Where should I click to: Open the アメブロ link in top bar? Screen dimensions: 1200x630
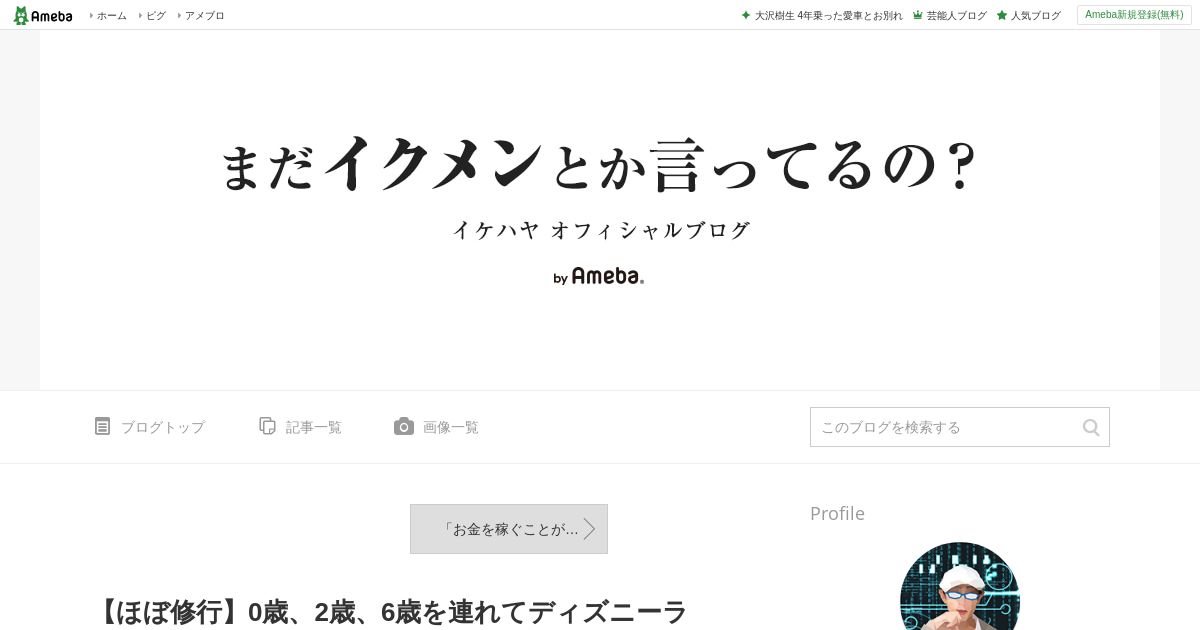point(204,15)
